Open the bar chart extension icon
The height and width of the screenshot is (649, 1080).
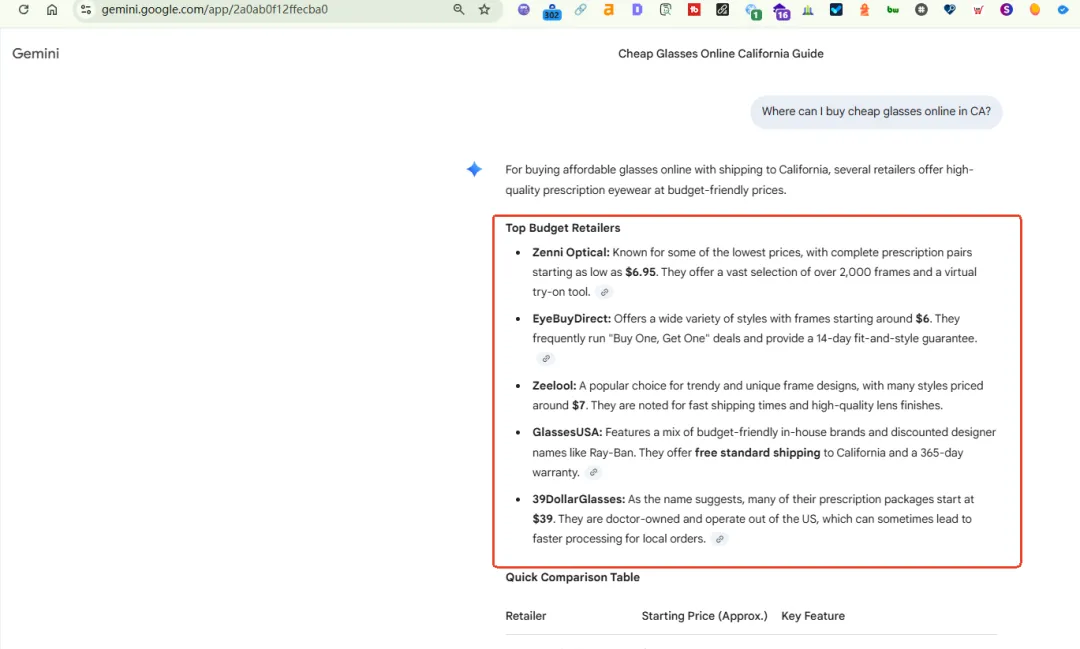click(808, 10)
